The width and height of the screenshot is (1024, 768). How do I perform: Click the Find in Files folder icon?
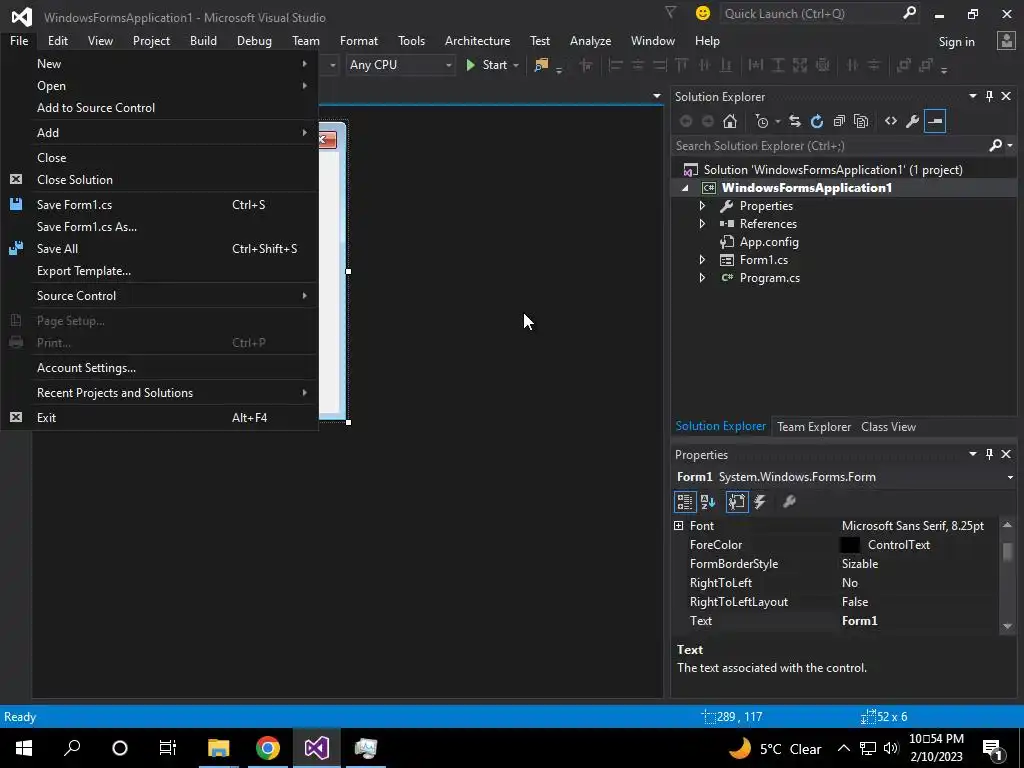(x=541, y=65)
